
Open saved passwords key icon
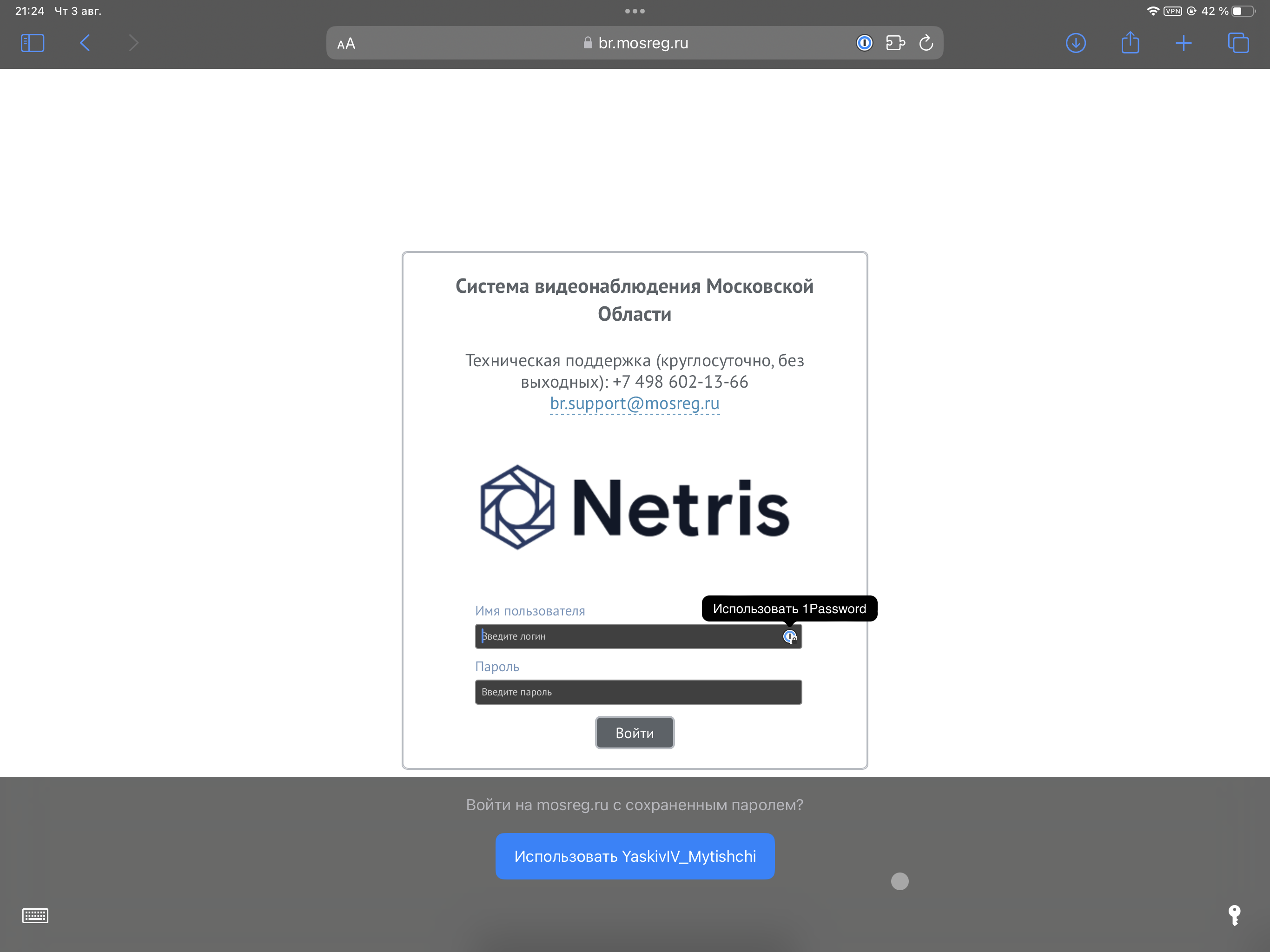[1234, 915]
